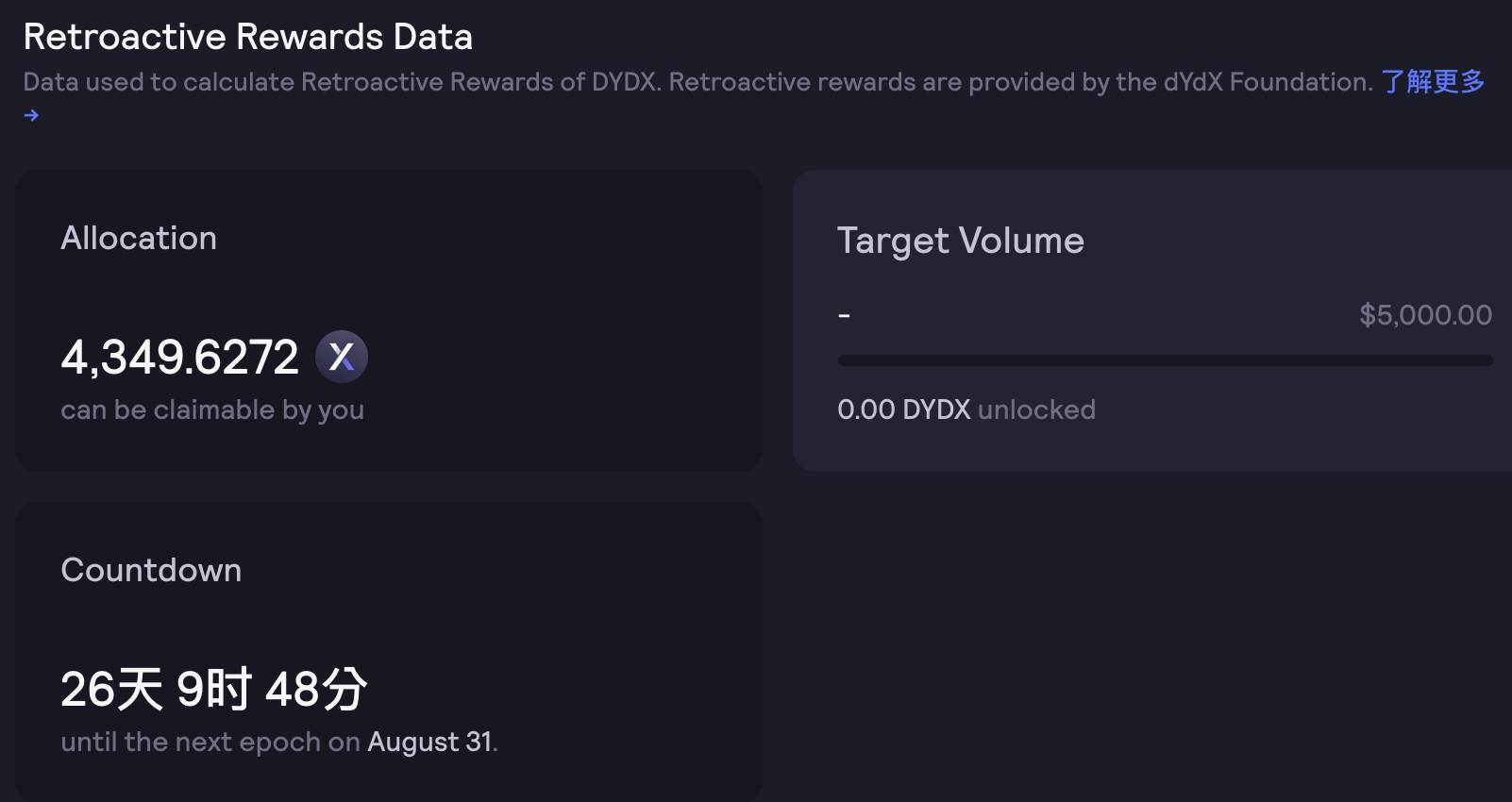Click the DYDX token logo icon
This screenshot has width=1512, height=802.
coord(342,357)
